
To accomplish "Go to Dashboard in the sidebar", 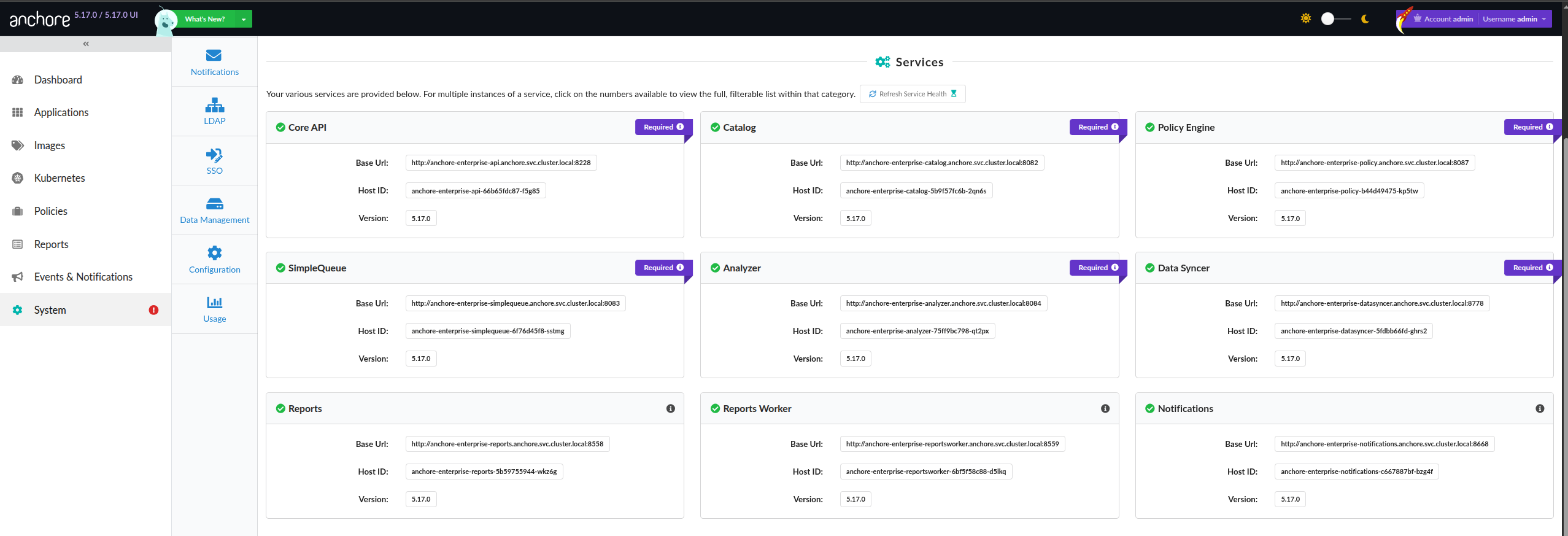I will [58, 80].
